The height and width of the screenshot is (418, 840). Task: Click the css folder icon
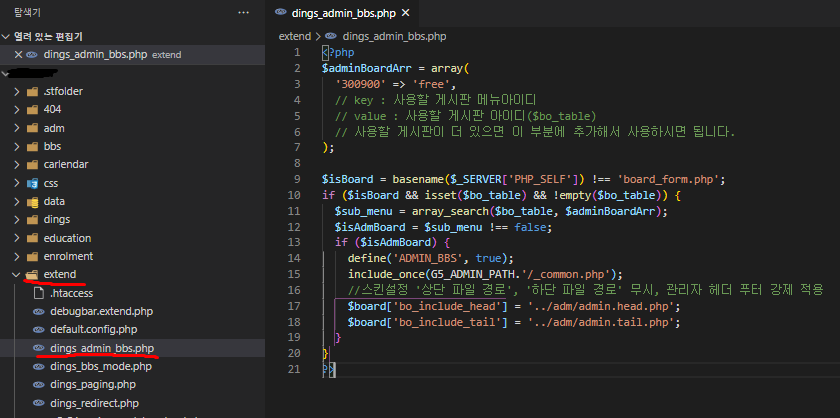[x=33, y=183]
